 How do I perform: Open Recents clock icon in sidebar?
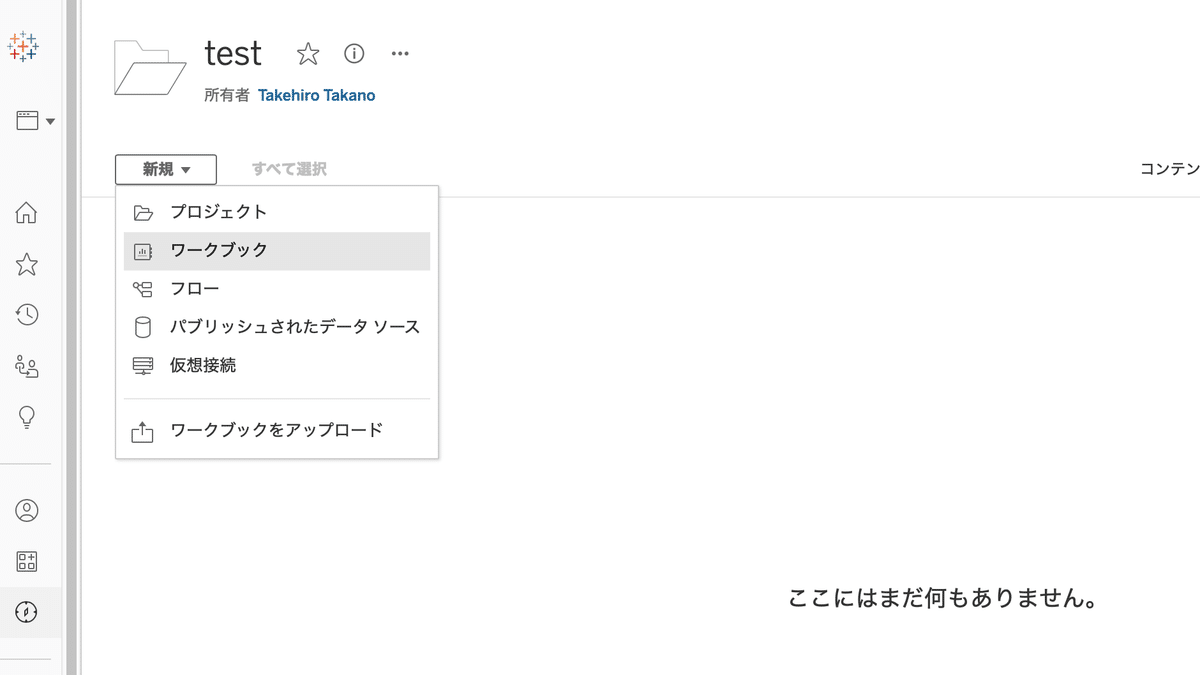pyautogui.click(x=27, y=315)
